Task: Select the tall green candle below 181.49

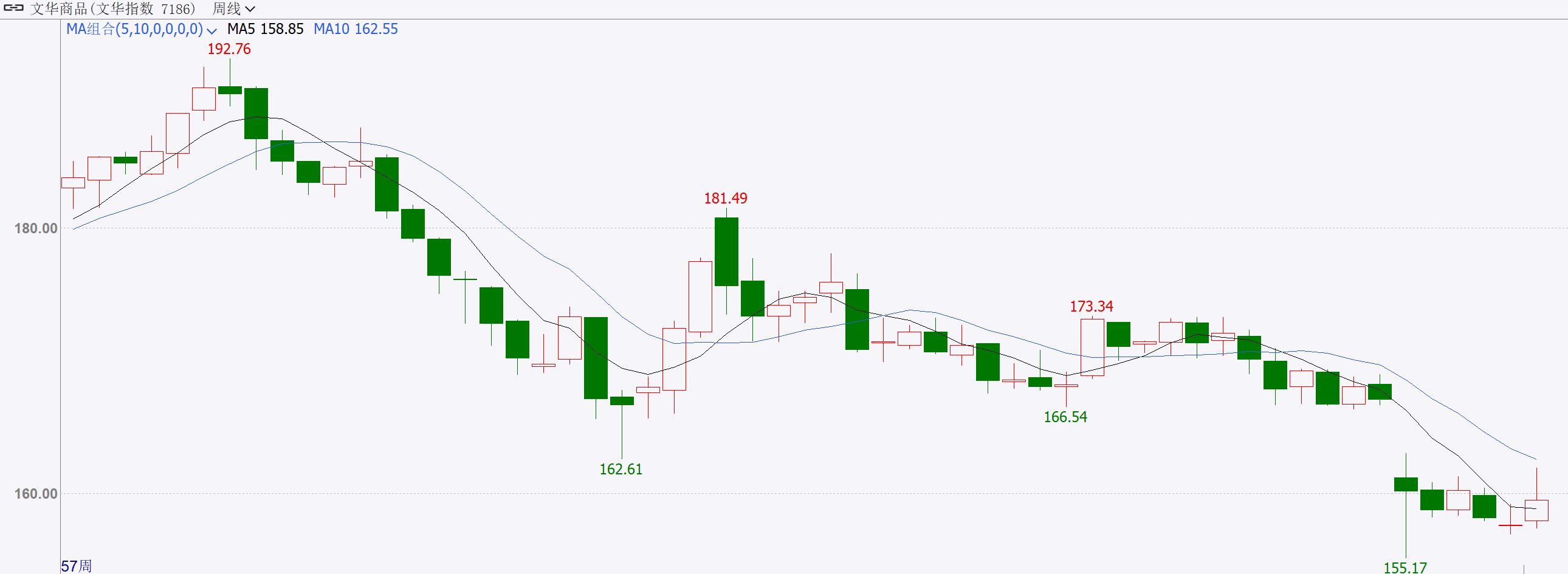Action: coord(726,251)
